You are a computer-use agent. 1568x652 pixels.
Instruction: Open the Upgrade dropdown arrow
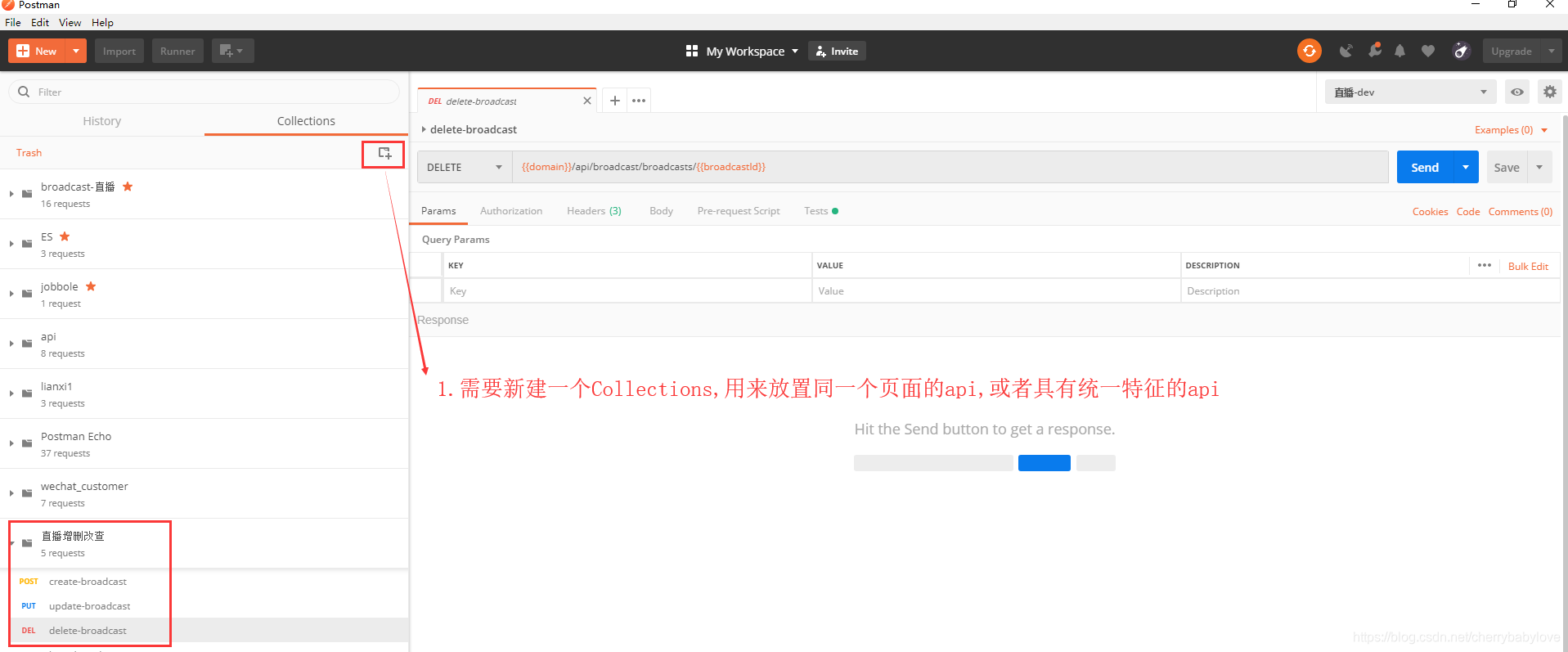pyautogui.click(x=1551, y=51)
